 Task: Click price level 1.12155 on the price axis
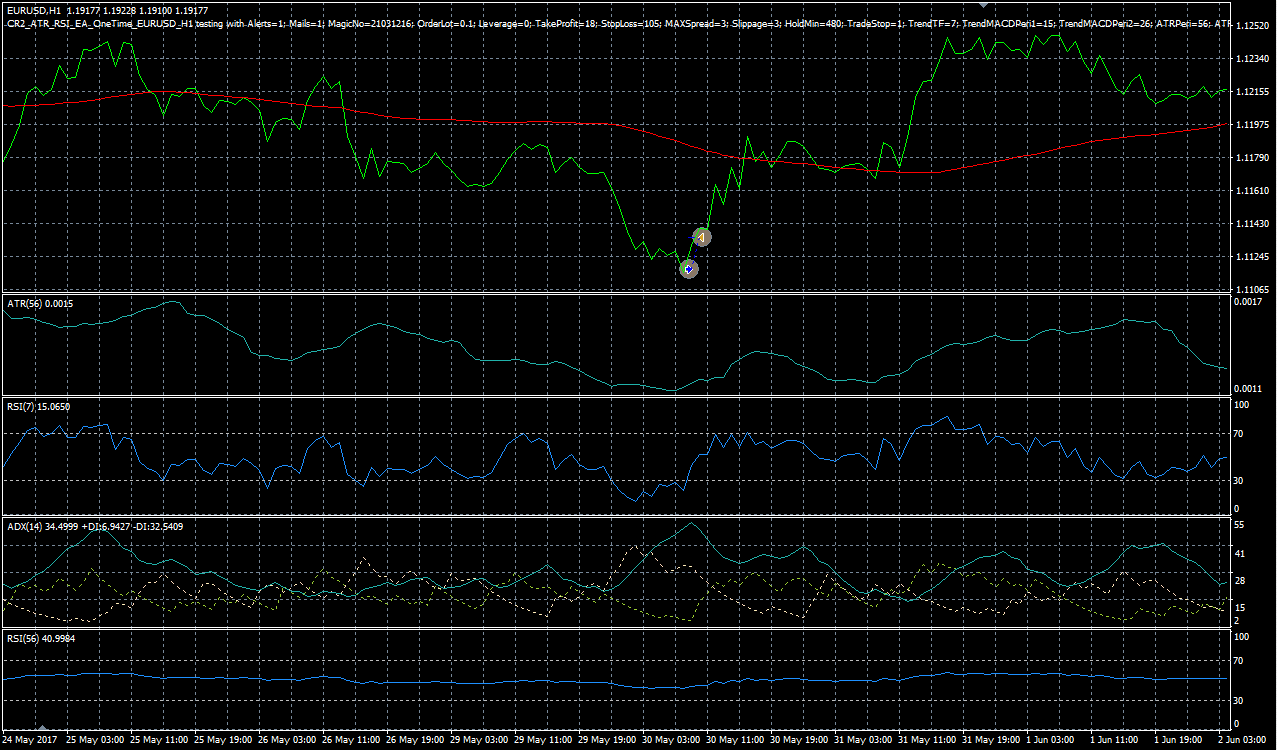(x=1253, y=92)
